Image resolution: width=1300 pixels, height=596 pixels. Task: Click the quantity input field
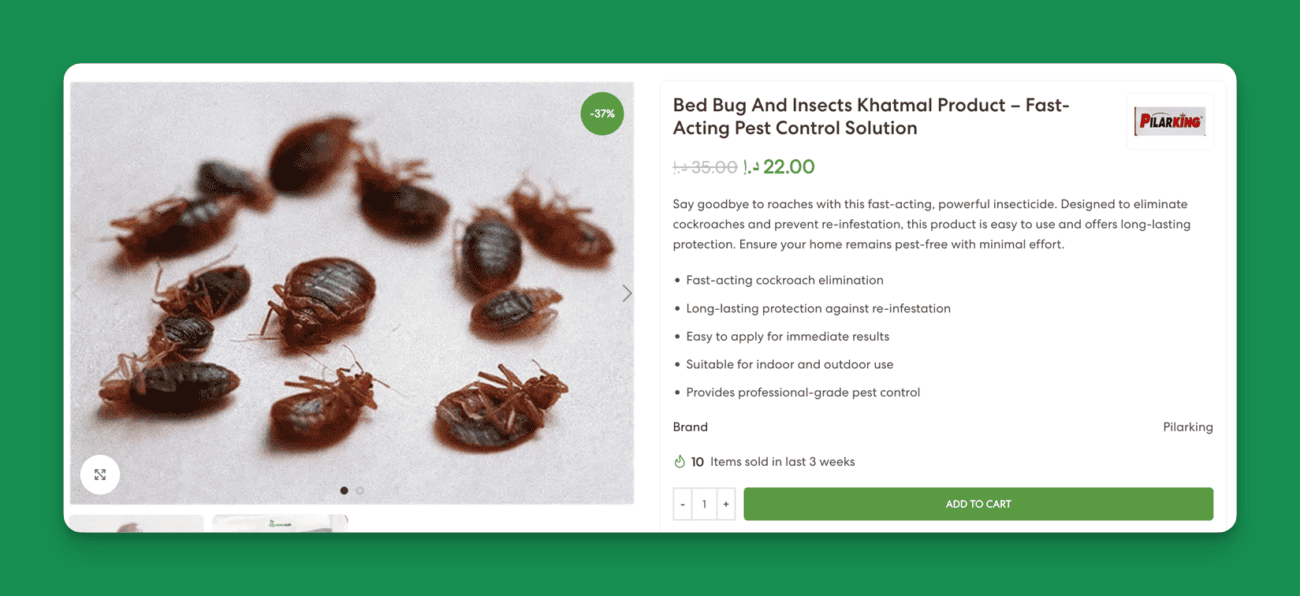[x=704, y=504]
